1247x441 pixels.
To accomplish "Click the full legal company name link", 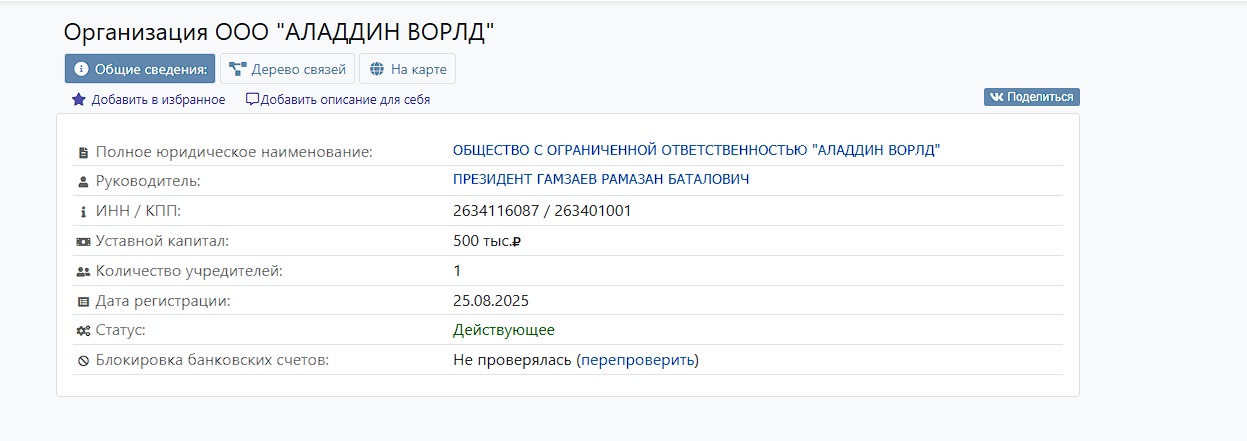I will click(696, 150).
